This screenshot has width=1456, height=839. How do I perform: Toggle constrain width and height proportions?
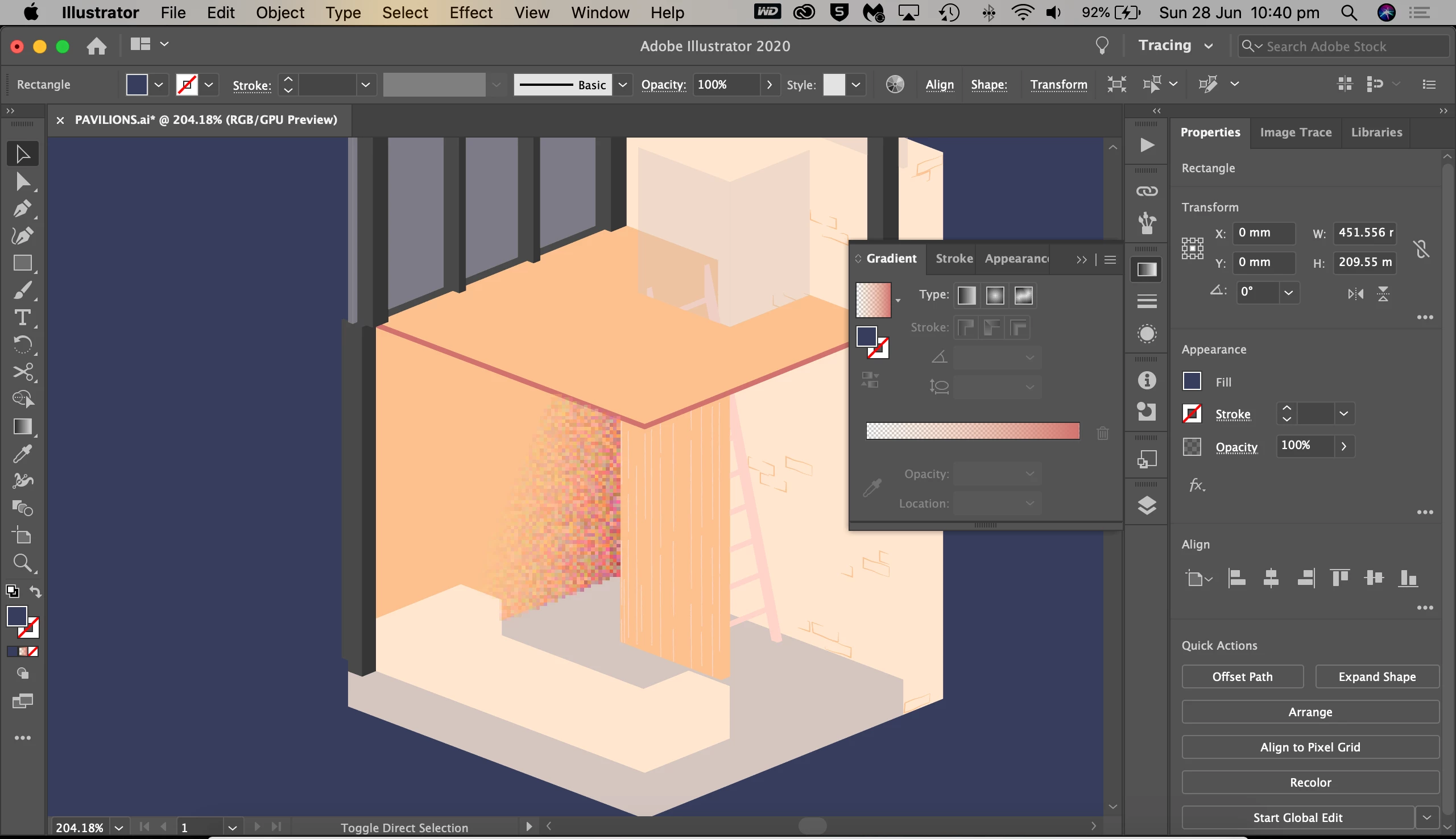coord(1421,248)
